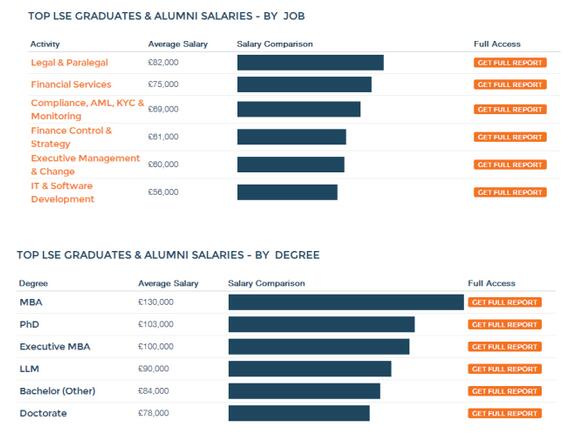Image resolution: width=584 pixels, height=441 pixels.
Task: Get full report for Compliance row
Action: (510, 109)
